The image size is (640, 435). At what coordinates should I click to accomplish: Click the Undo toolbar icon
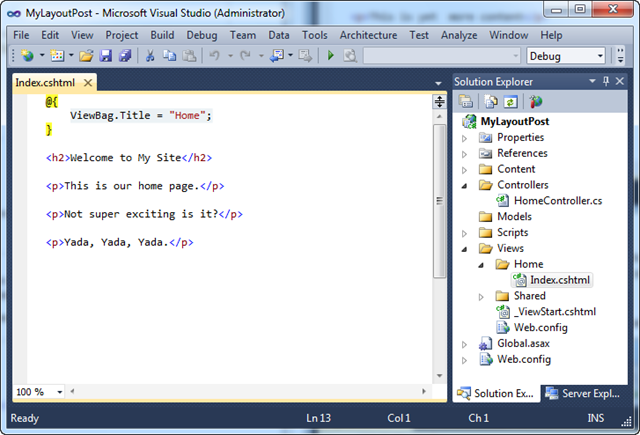215,55
